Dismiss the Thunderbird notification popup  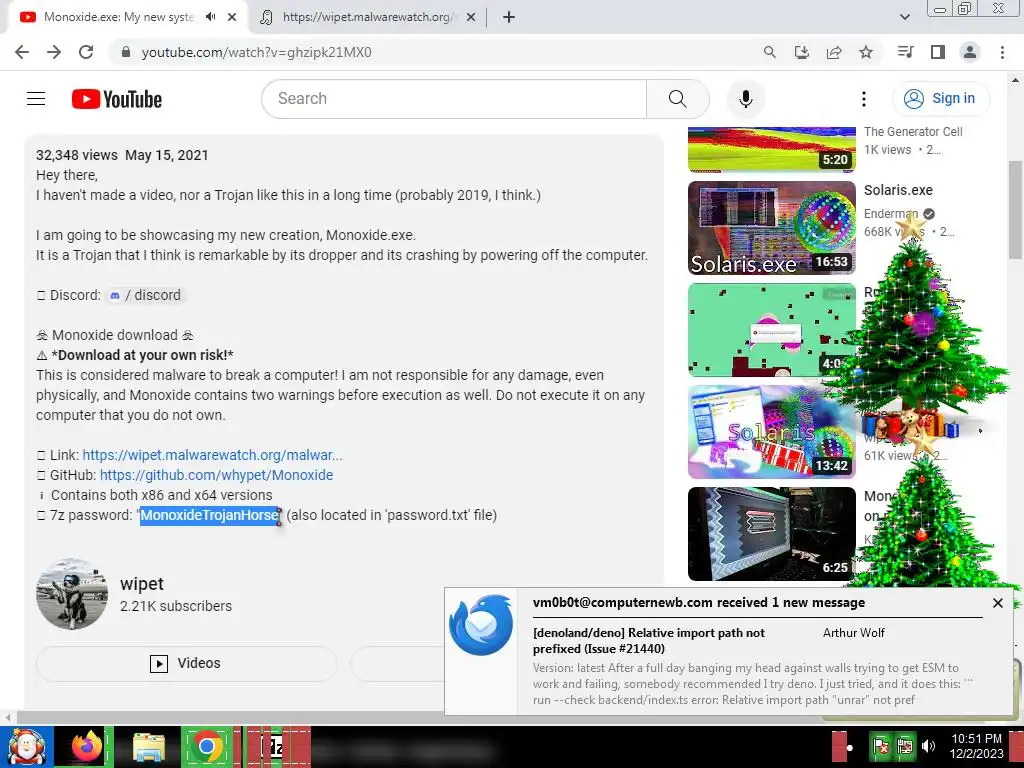click(x=998, y=603)
